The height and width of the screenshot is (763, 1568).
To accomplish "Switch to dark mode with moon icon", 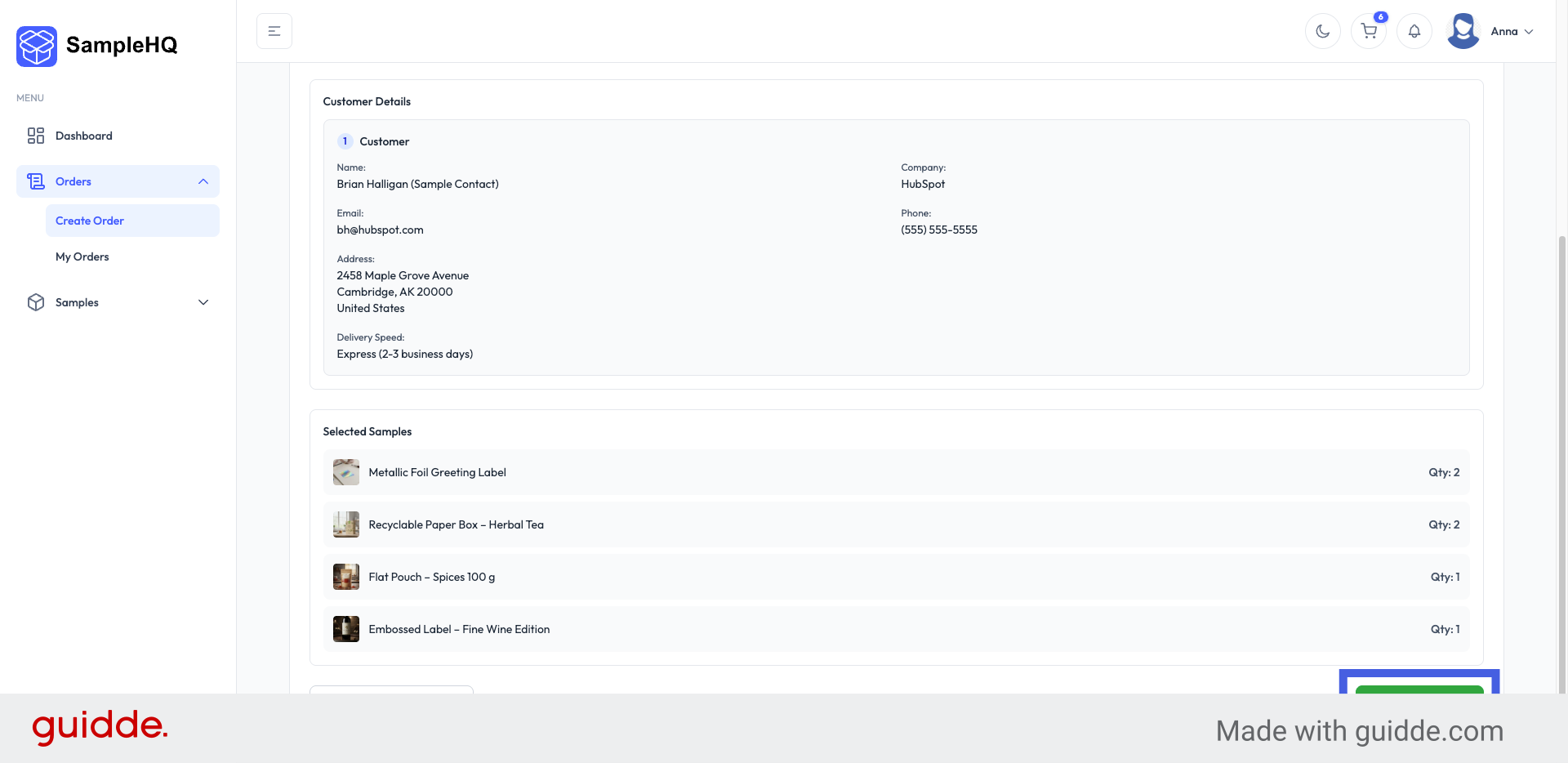I will point(1323,31).
